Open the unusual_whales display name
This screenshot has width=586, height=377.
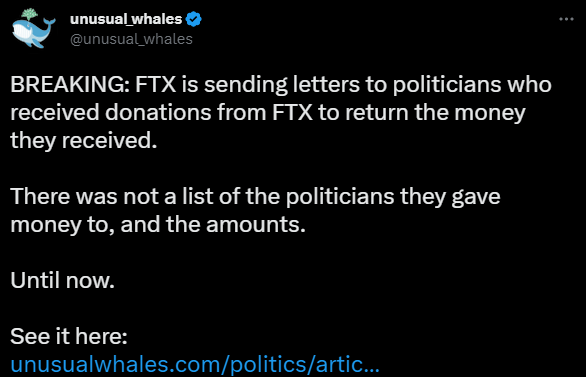click(126, 19)
